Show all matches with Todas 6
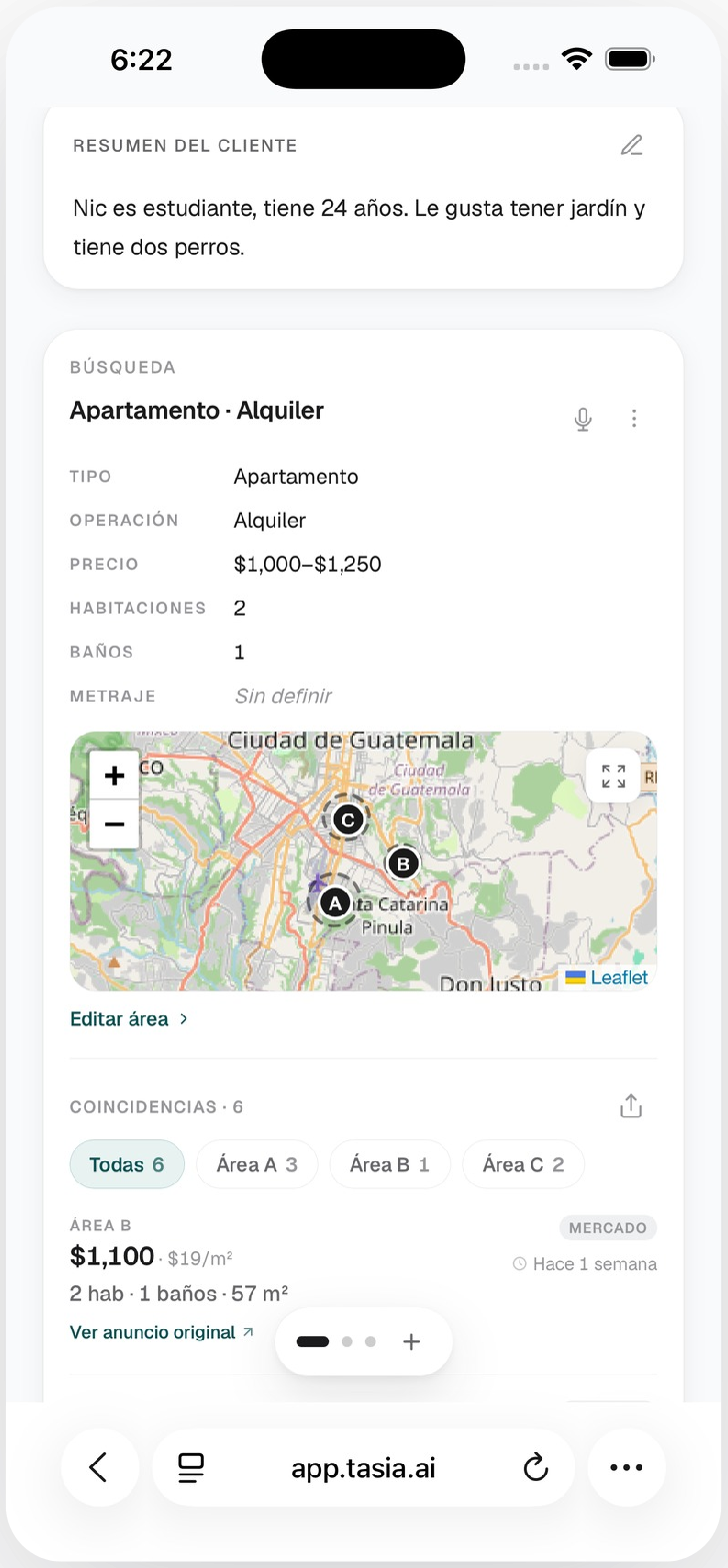Viewport: 728px width, 1568px height. click(x=127, y=1164)
